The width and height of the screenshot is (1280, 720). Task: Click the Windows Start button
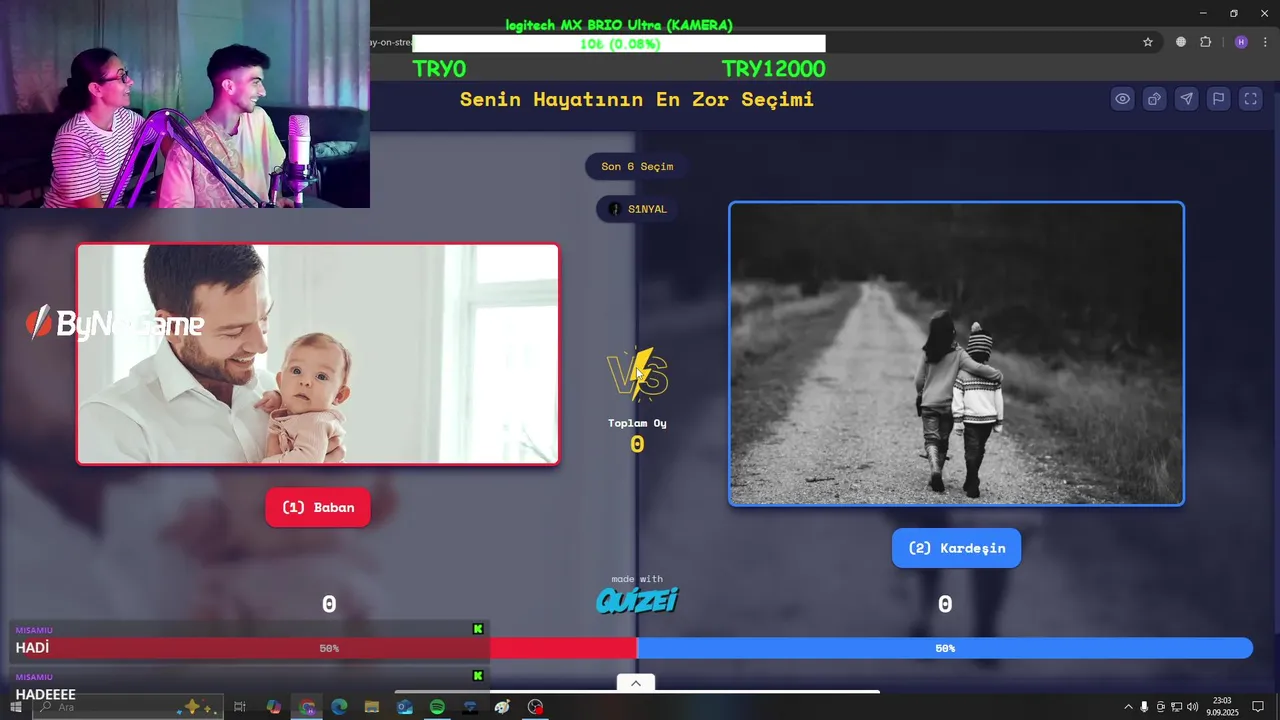(16, 707)
